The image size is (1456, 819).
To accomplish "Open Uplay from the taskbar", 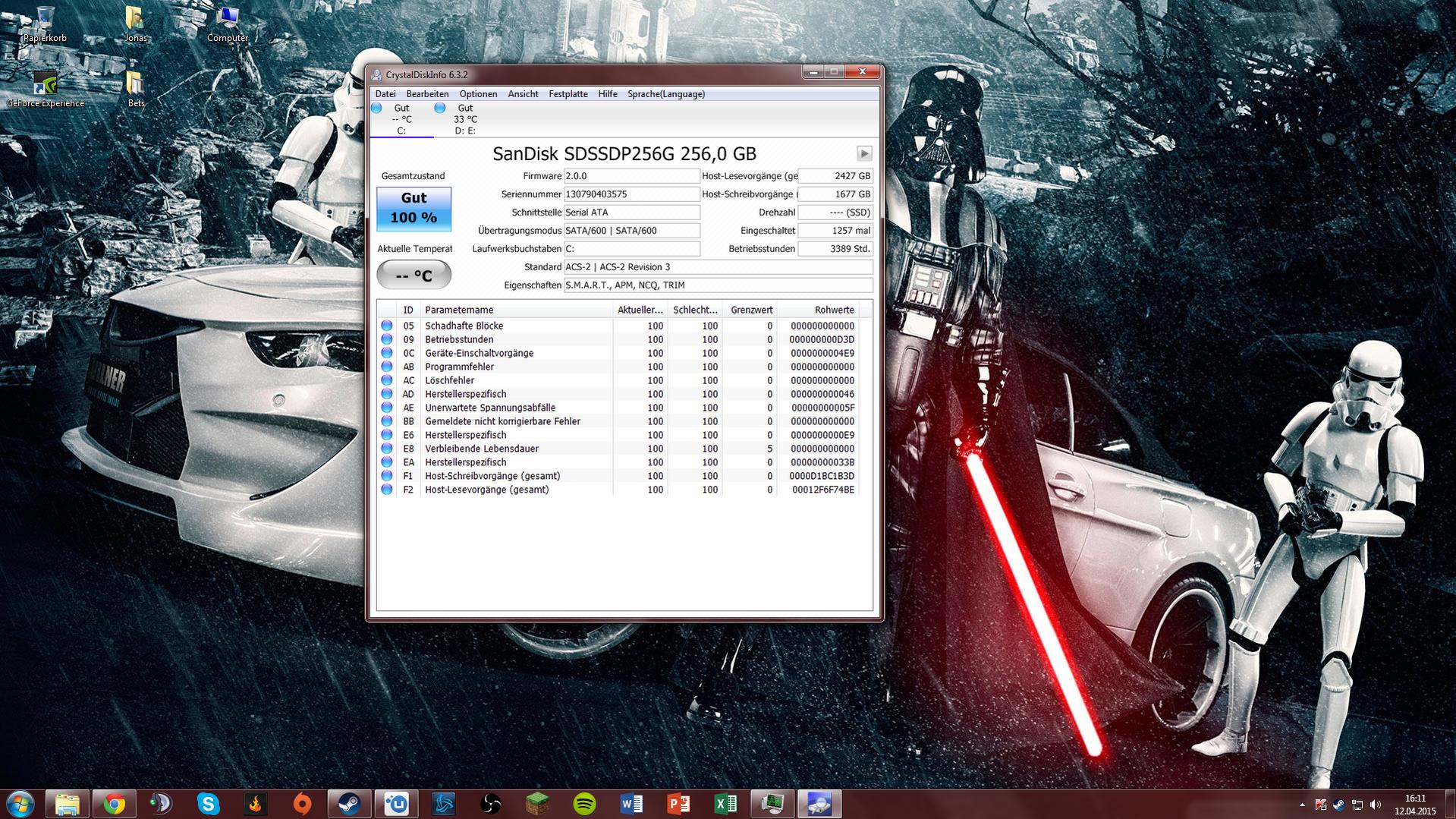I will pyautogui.click(x=396, y=804).
